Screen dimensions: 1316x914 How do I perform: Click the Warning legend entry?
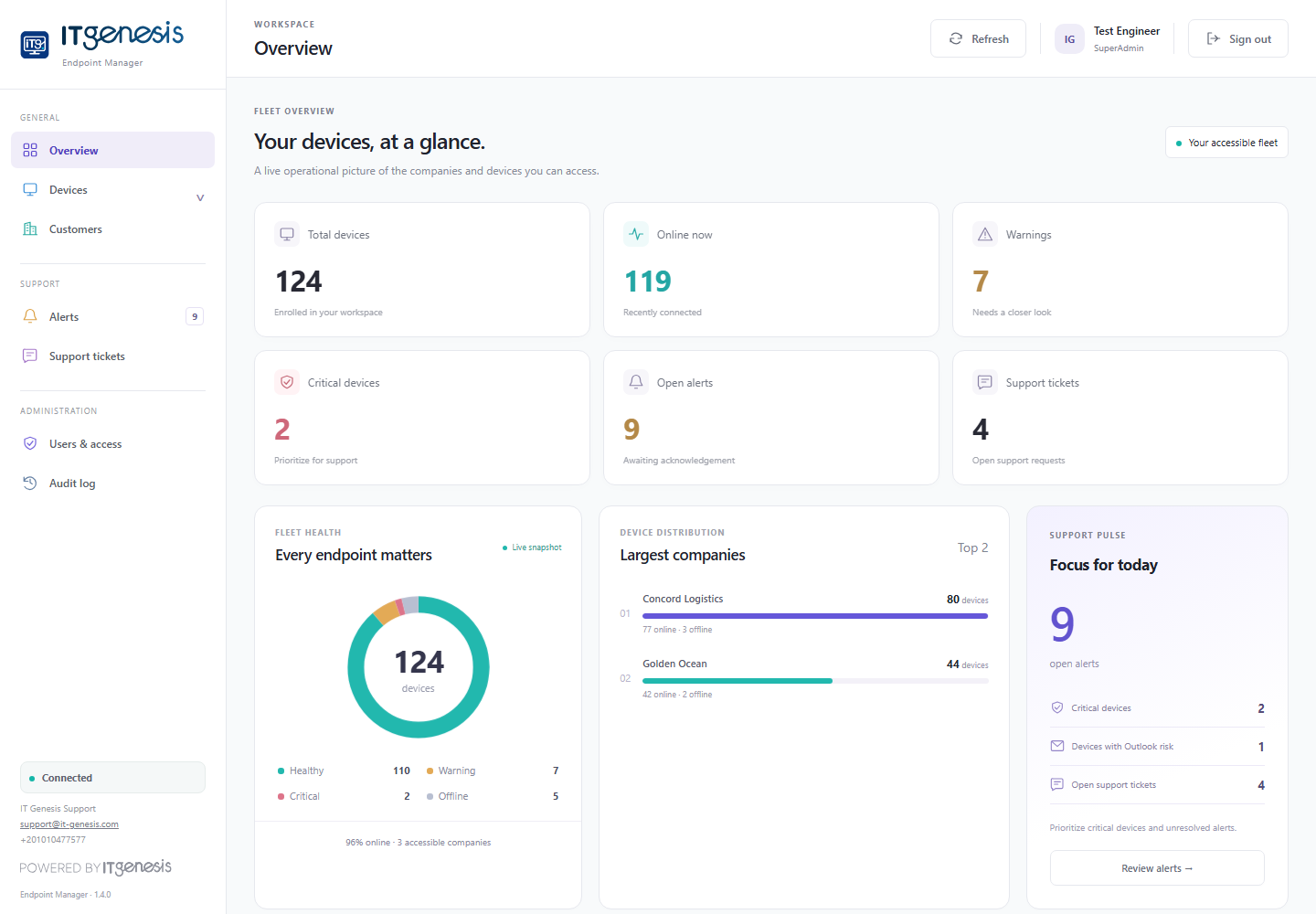pos(493,771)
